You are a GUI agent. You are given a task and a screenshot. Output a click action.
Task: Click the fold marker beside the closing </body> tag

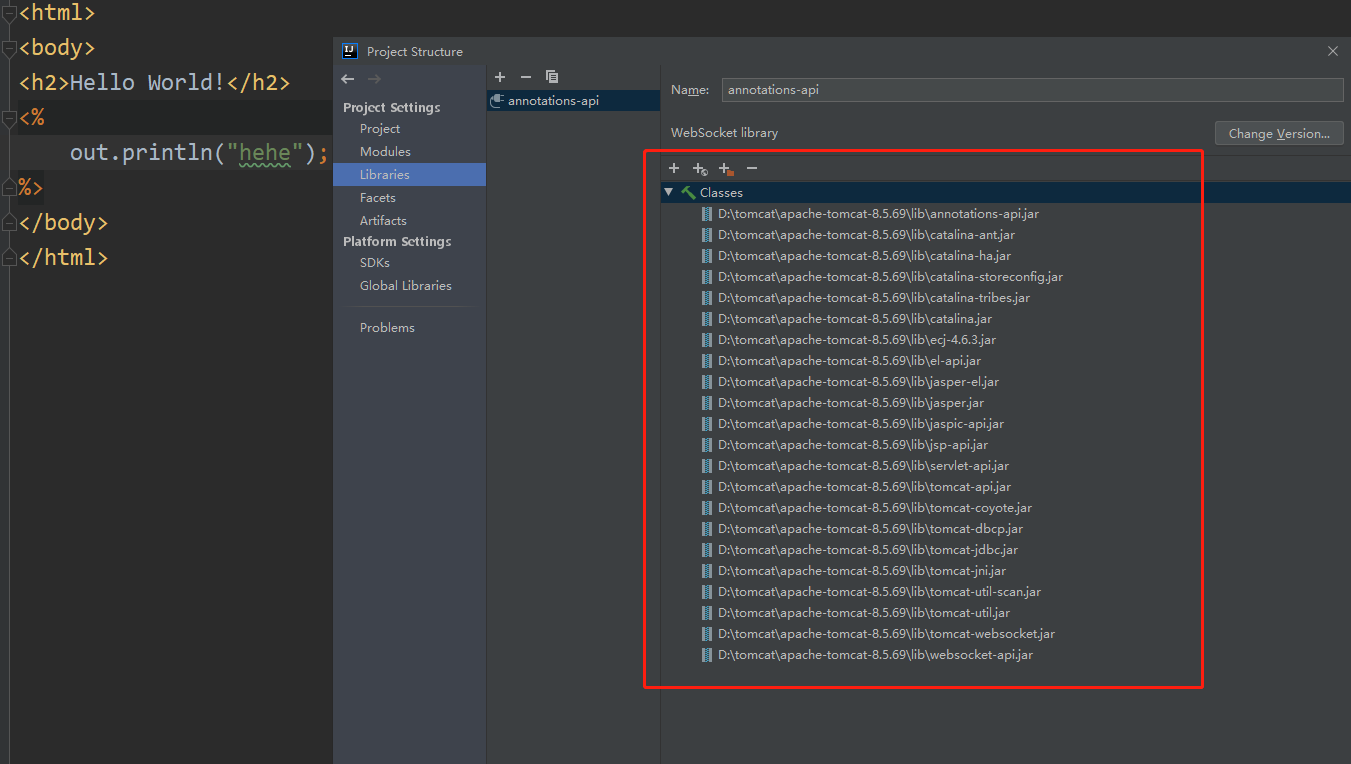click(x=9, y=222)
